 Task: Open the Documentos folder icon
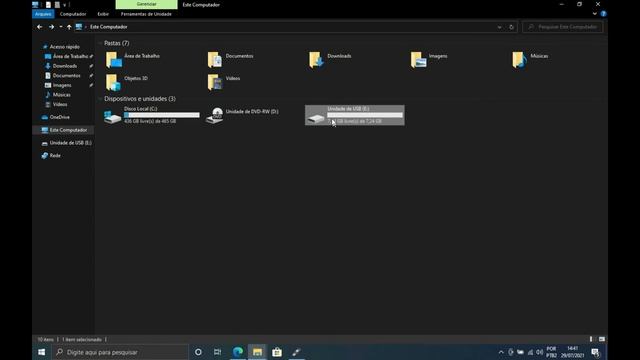point(215,60)
